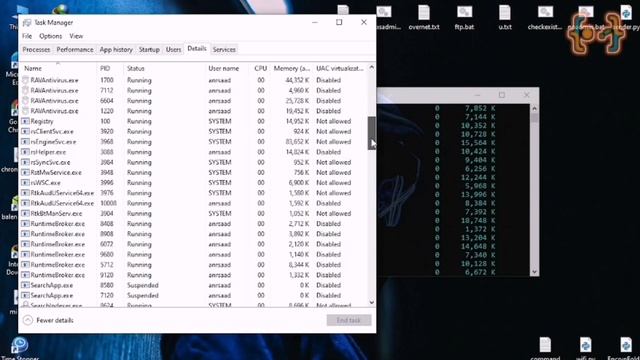The image size is (640, 360).
Task: Sort processes by the Name column header
Action: [33, 68]
